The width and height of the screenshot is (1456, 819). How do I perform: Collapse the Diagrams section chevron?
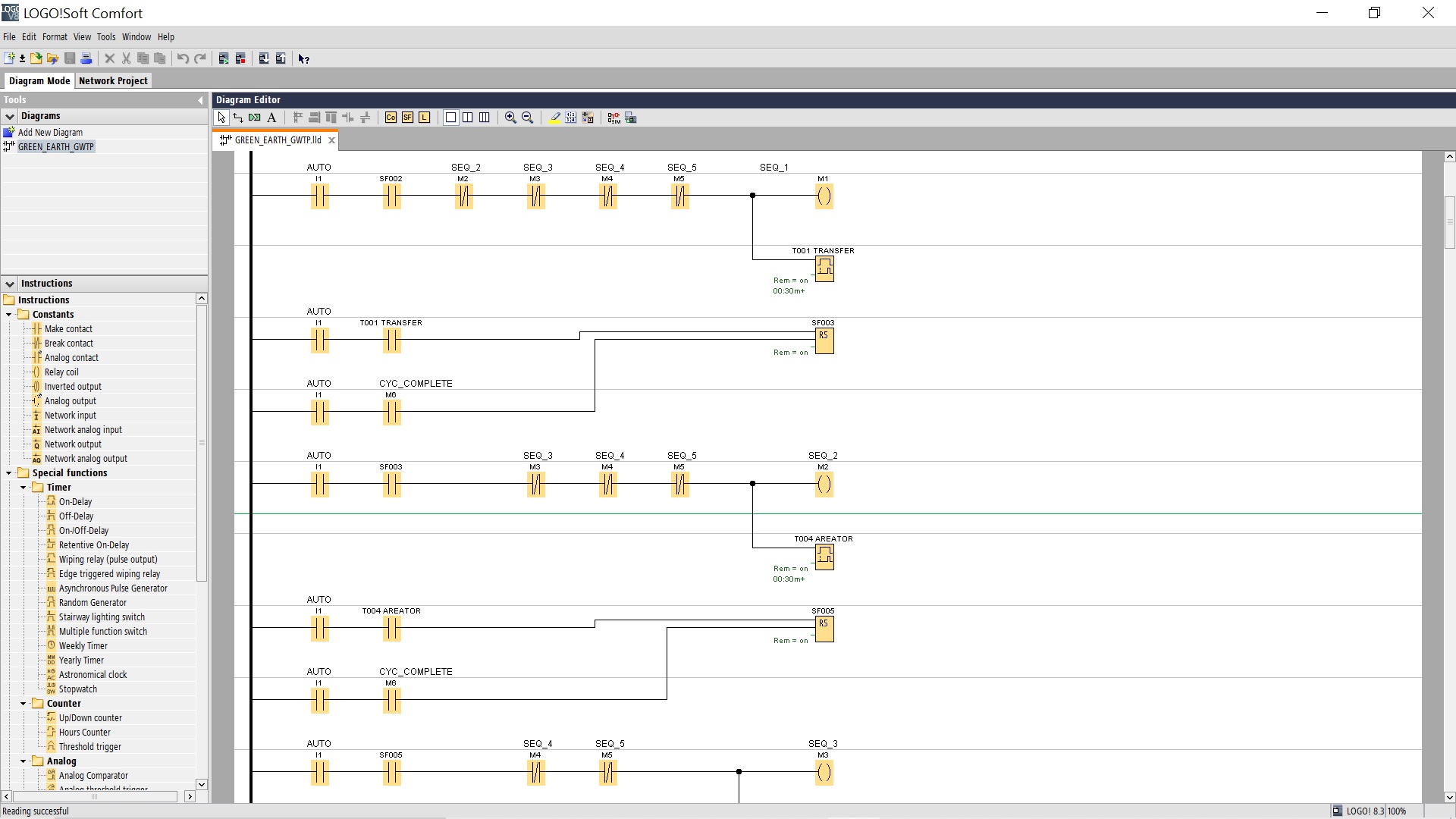coord(10,116)
